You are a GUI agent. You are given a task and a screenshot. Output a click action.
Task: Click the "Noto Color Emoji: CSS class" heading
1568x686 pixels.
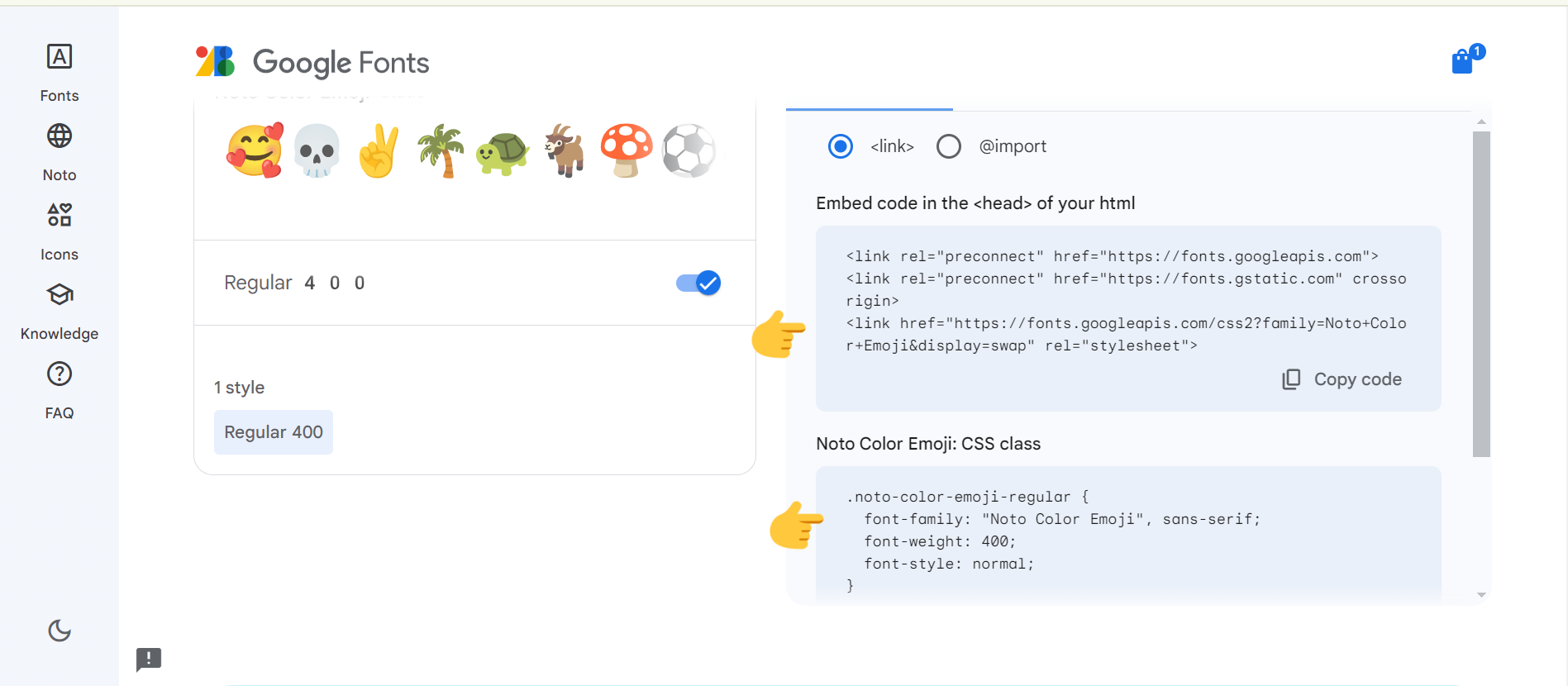tap(928, 444)
